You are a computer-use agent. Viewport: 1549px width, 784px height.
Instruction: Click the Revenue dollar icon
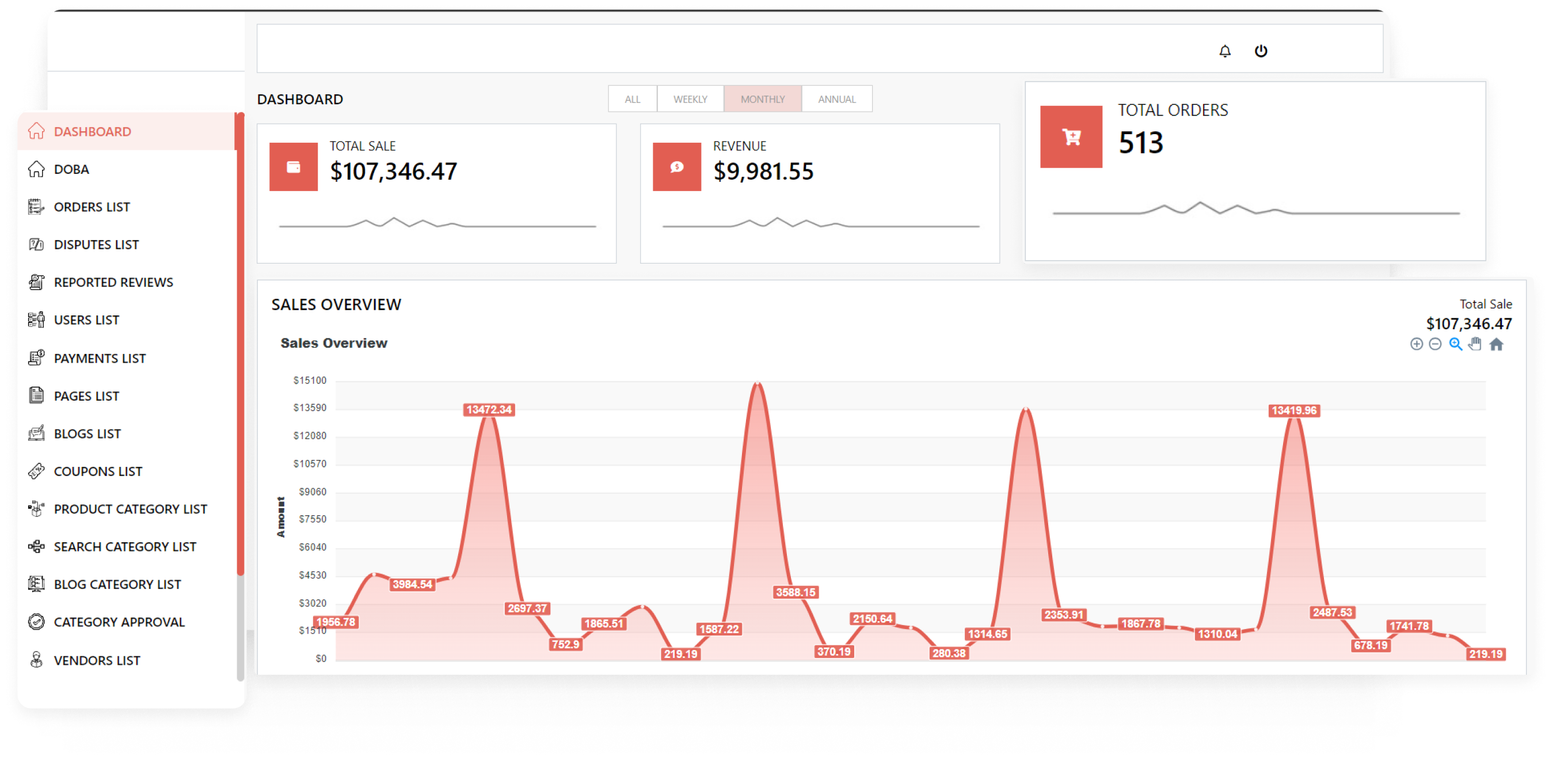(x=676, y=167)
